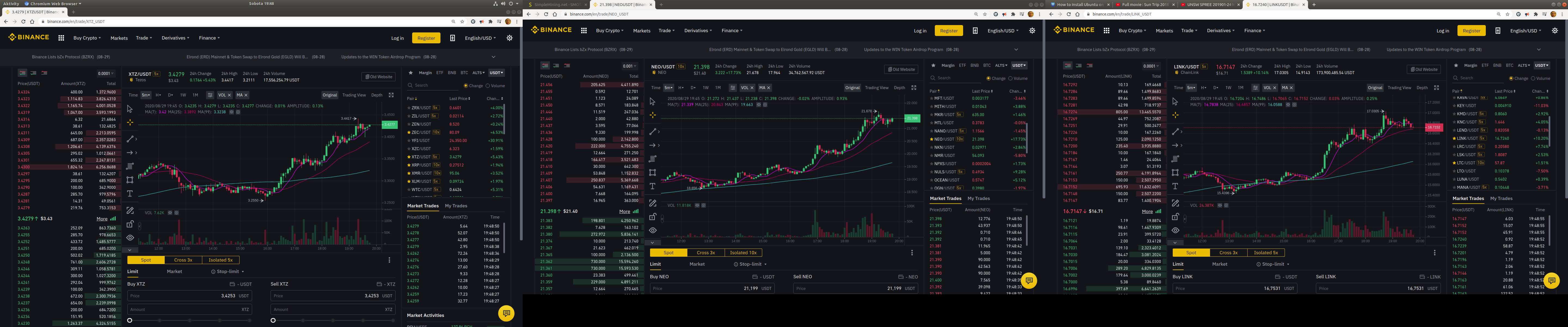The image size is (1568, 327).
Task: Click the lock drawings icon in LINK/USDT chart toolbar
Action: 1175,217
